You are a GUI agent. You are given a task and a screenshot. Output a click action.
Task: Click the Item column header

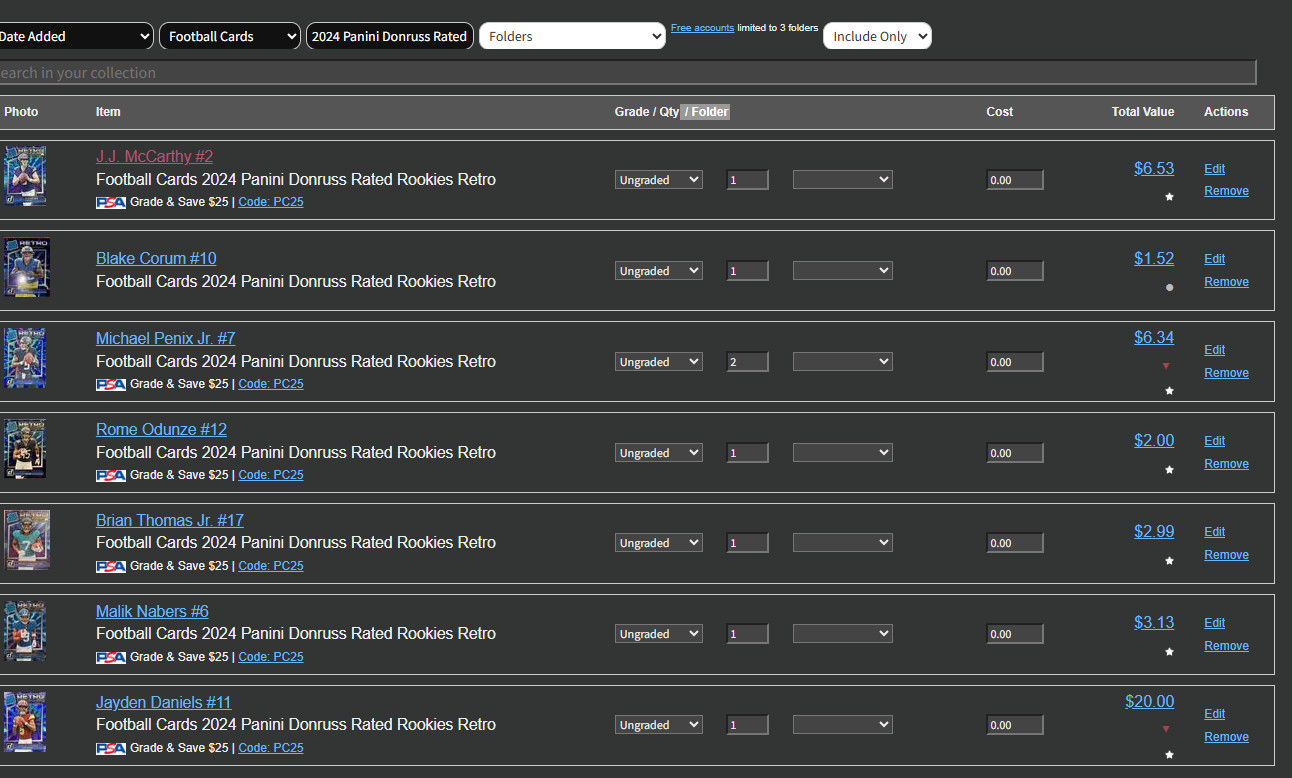tap(108, 112)
